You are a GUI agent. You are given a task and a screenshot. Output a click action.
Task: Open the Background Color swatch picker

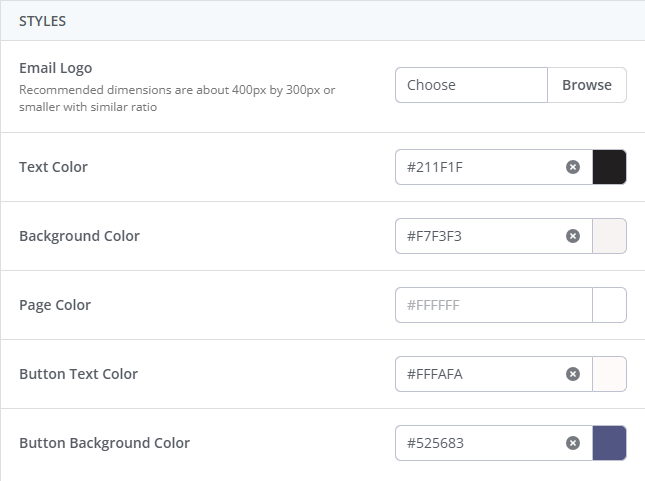(x=610, y=236)
